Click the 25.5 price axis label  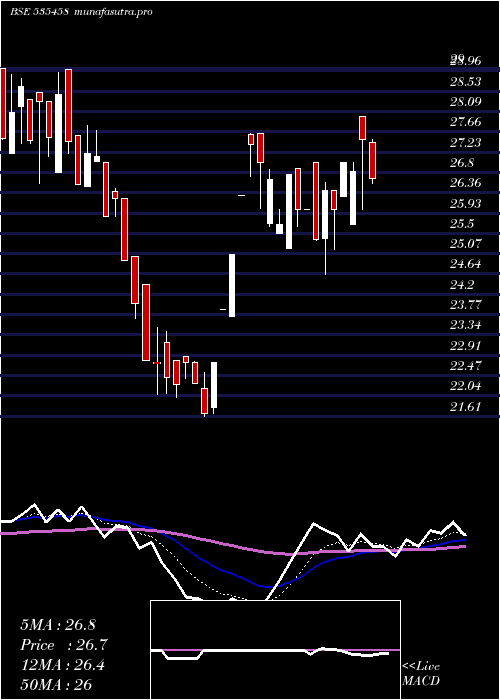click(462, 224)
